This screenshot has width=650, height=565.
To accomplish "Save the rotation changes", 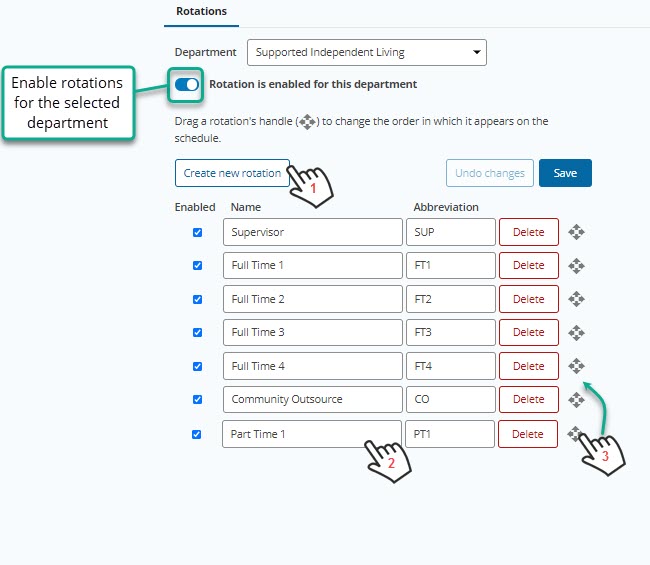I will point(565,173).
